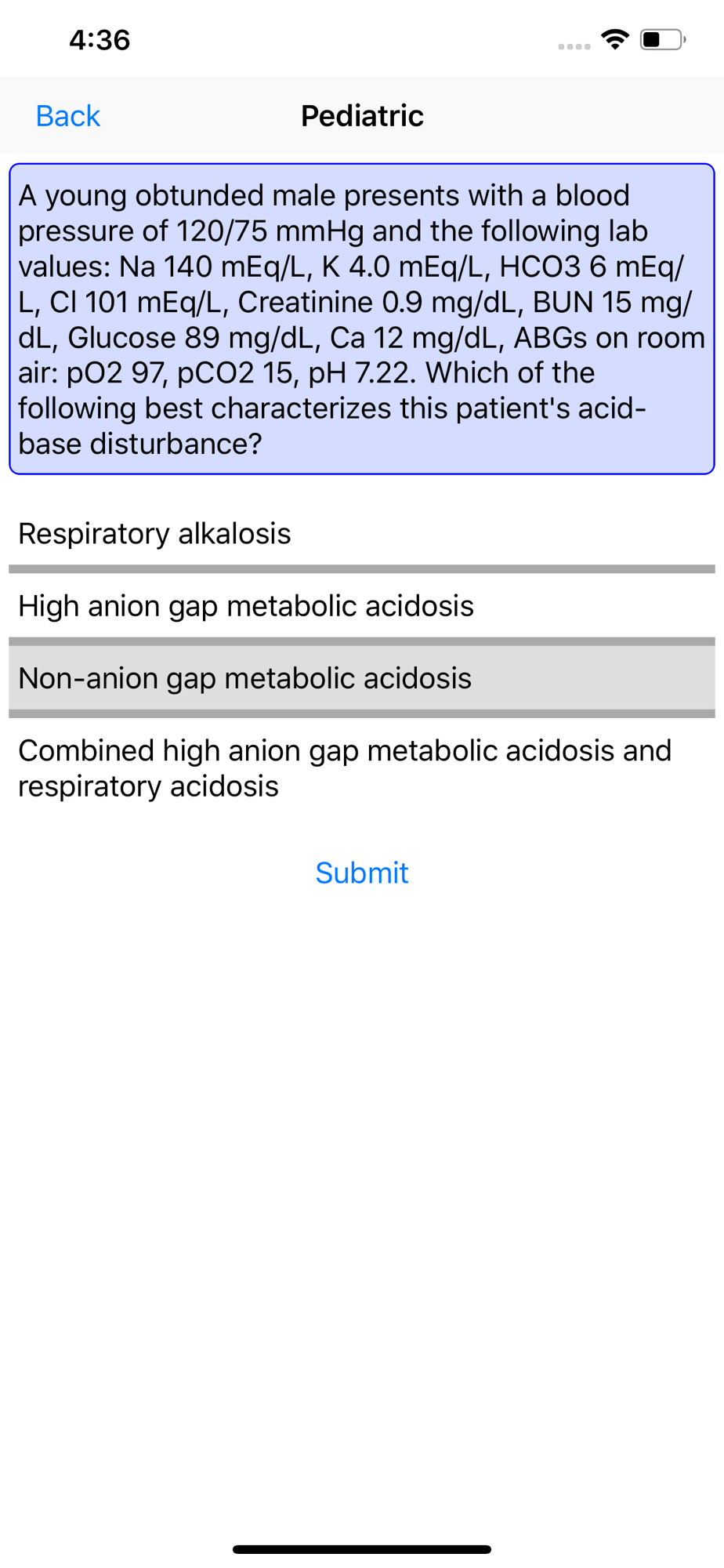Image resolution: width=724 pixels, height=1568 pixels.
Task: Select the answer directly below Respiratory alkalosis
Action: coord(362,606)
